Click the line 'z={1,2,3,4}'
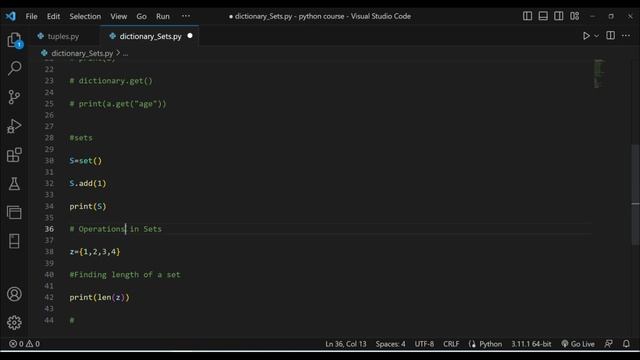 [x=95, y=252]
